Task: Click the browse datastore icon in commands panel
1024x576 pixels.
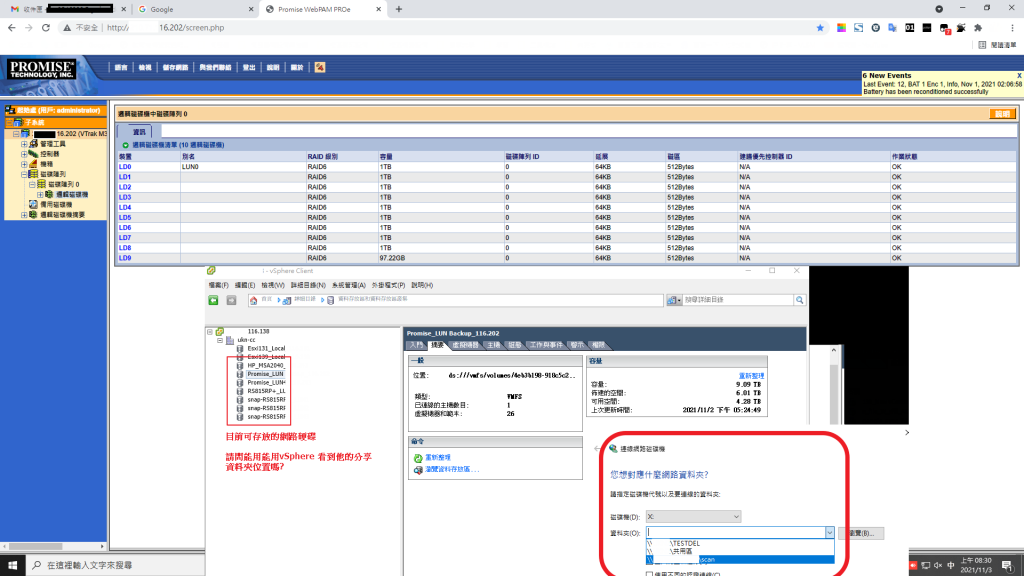Action: (x=418, y=470)
